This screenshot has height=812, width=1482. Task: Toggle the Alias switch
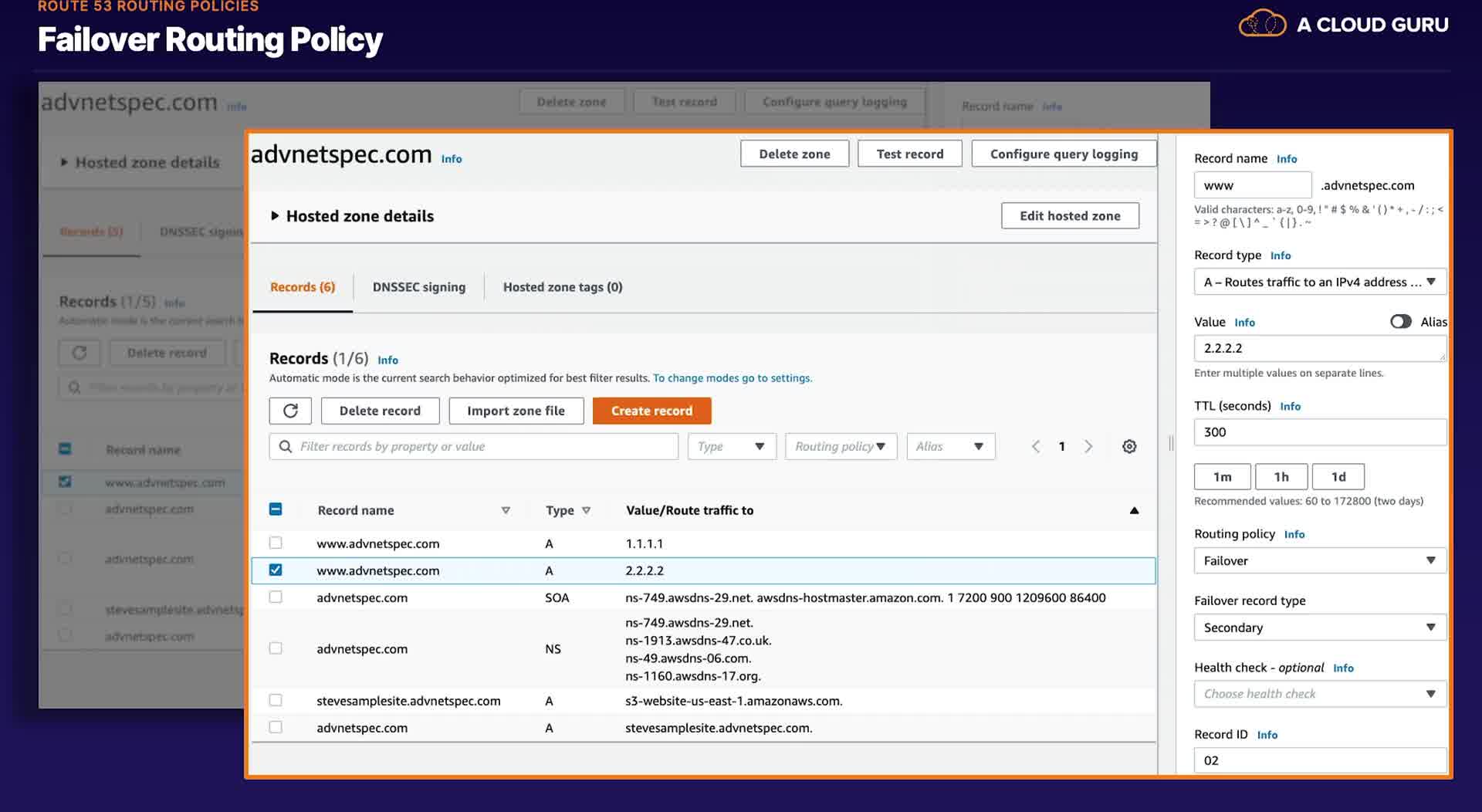1401,322
